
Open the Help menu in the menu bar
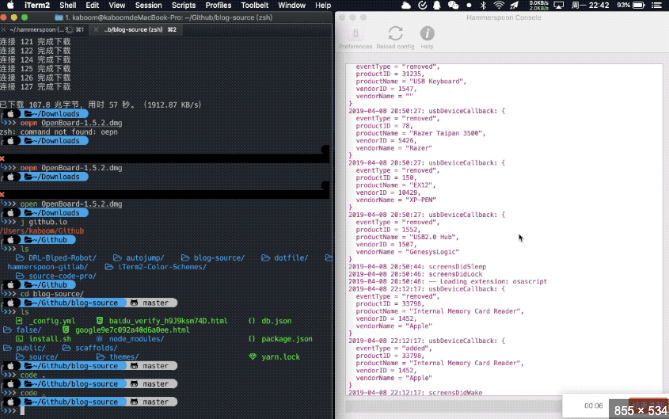click(323, 5)
